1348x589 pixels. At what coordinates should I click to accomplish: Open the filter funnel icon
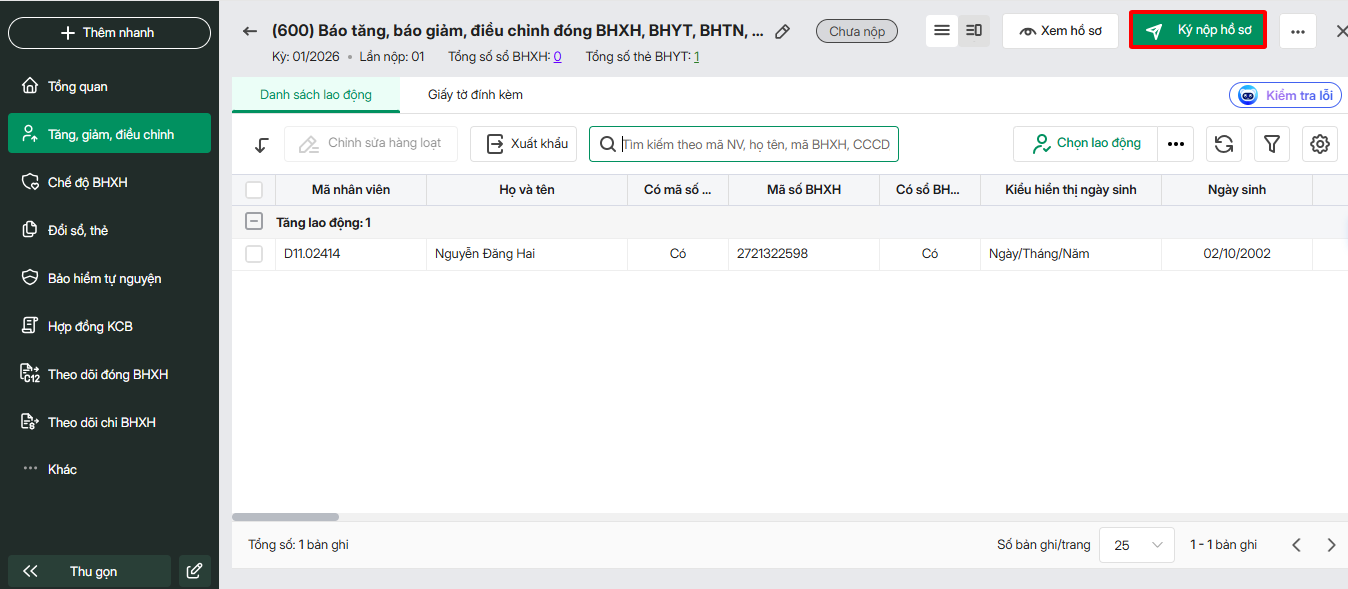(x=1272, y=144)
